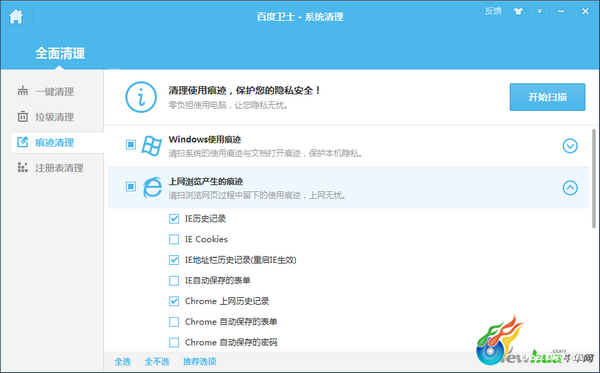Click the 全不选 link
The height and width of the screenshot is (373, 600).
click(x=157, y=362)
